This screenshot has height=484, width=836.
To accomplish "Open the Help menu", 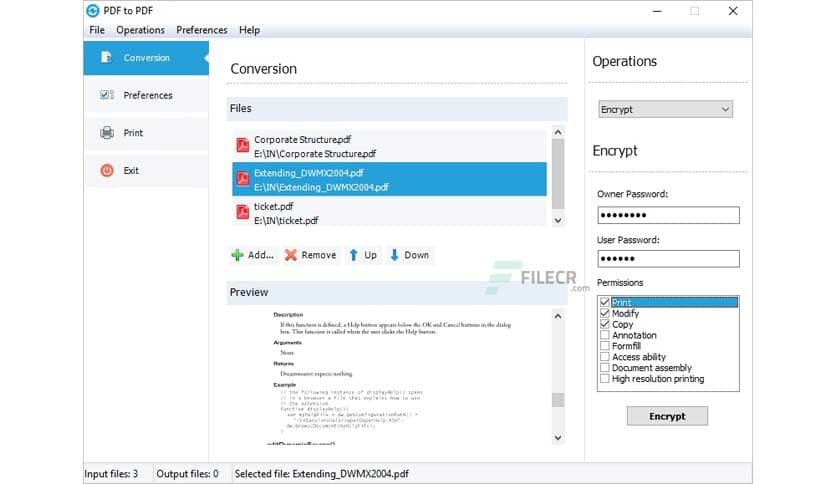I will coord(249,30).
